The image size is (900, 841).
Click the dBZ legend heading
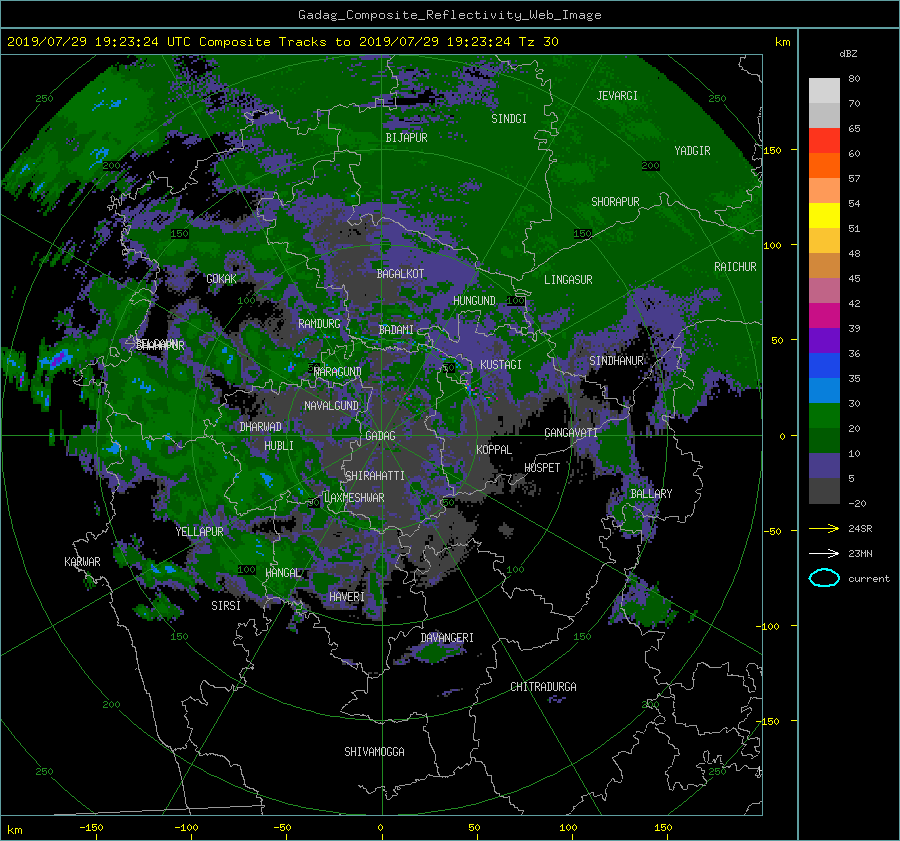tap(848, 54)
